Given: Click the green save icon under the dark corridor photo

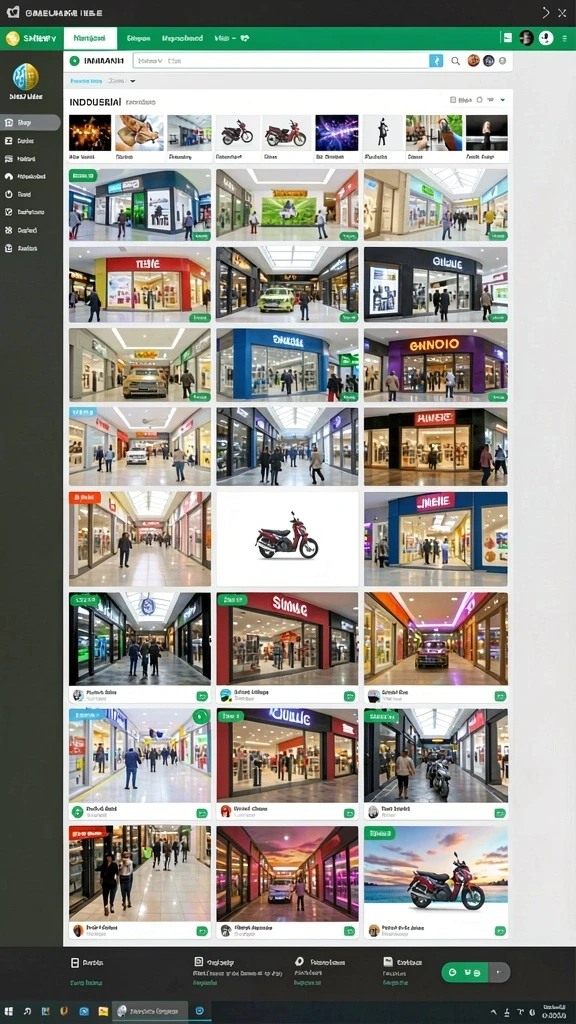Looking at the screenshot, I should [202, 696].
